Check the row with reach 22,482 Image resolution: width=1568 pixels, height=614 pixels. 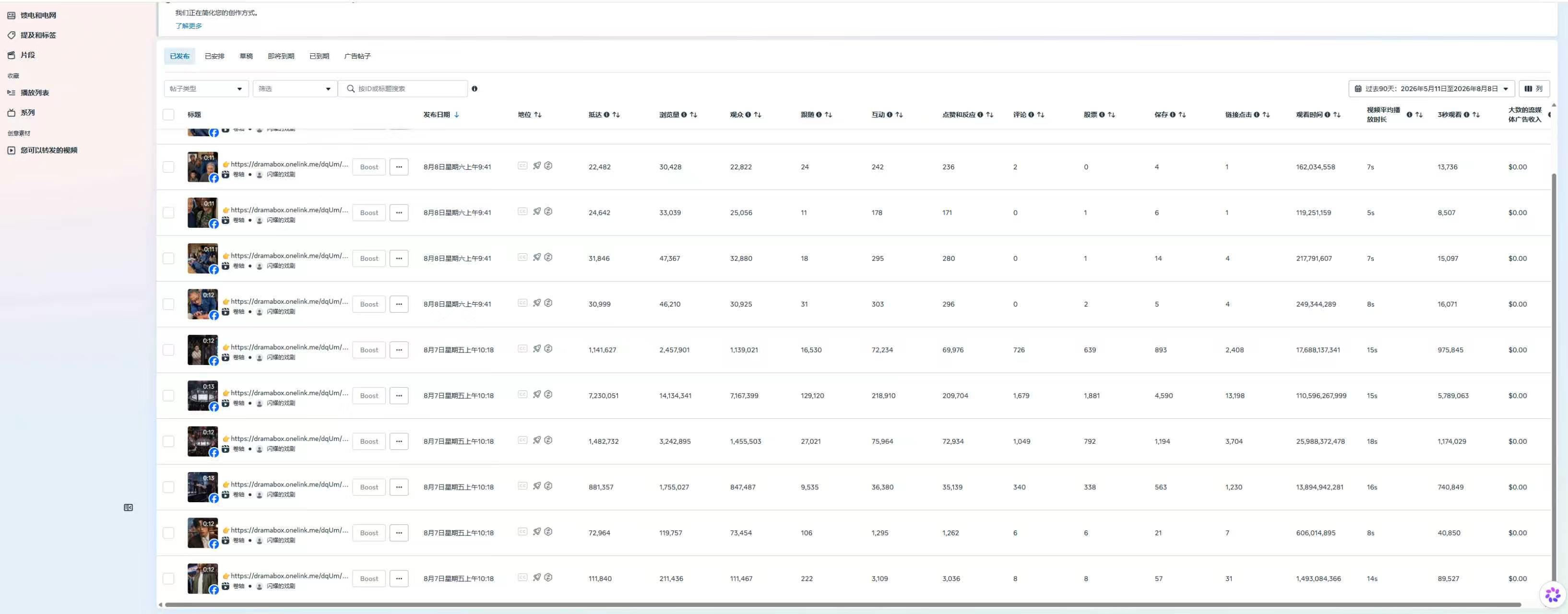coord(168,167)
